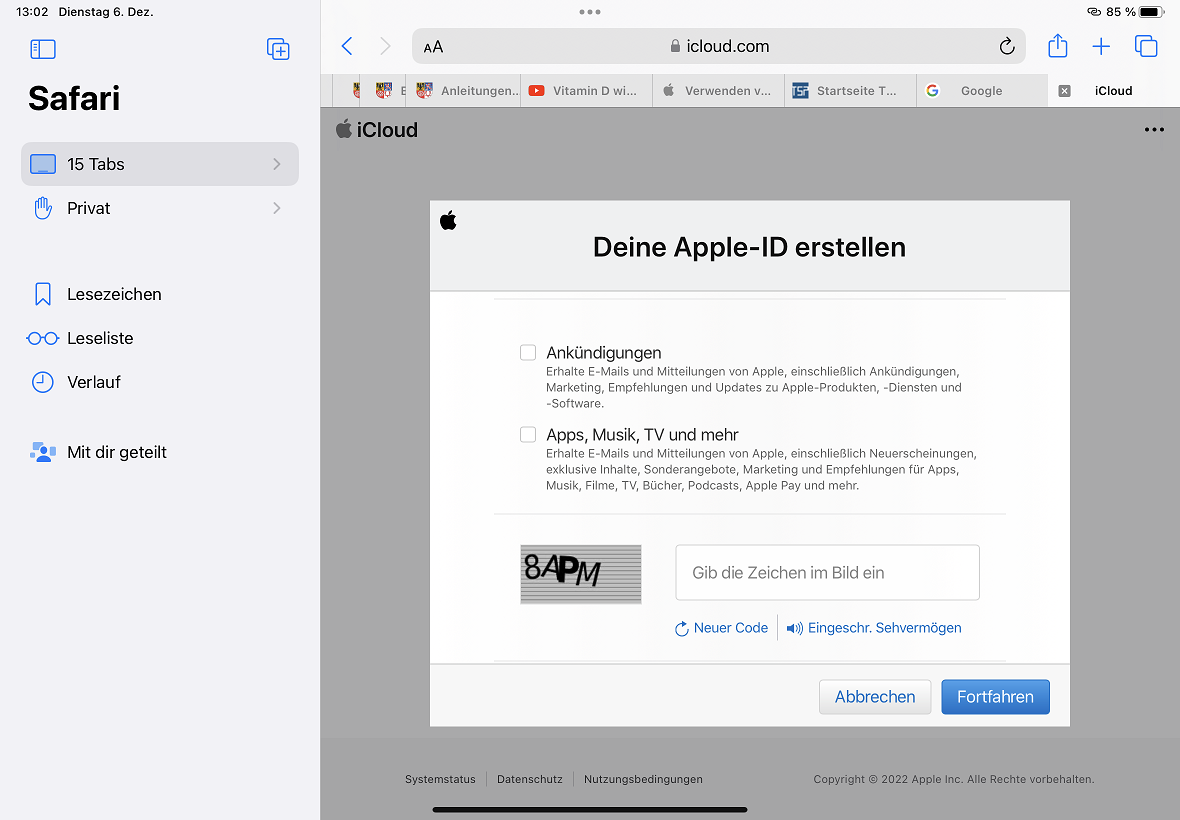
Task: Select the 15 Tabs group label
Action: (x=96, y=164)
